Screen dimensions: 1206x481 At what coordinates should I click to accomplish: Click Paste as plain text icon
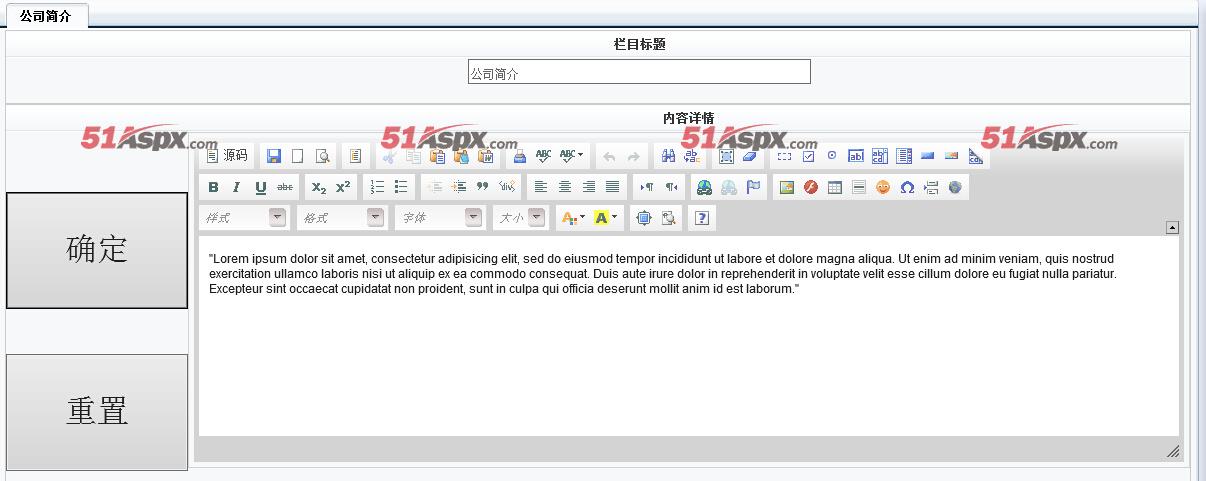pyautogui.click(x=461, y=156)
